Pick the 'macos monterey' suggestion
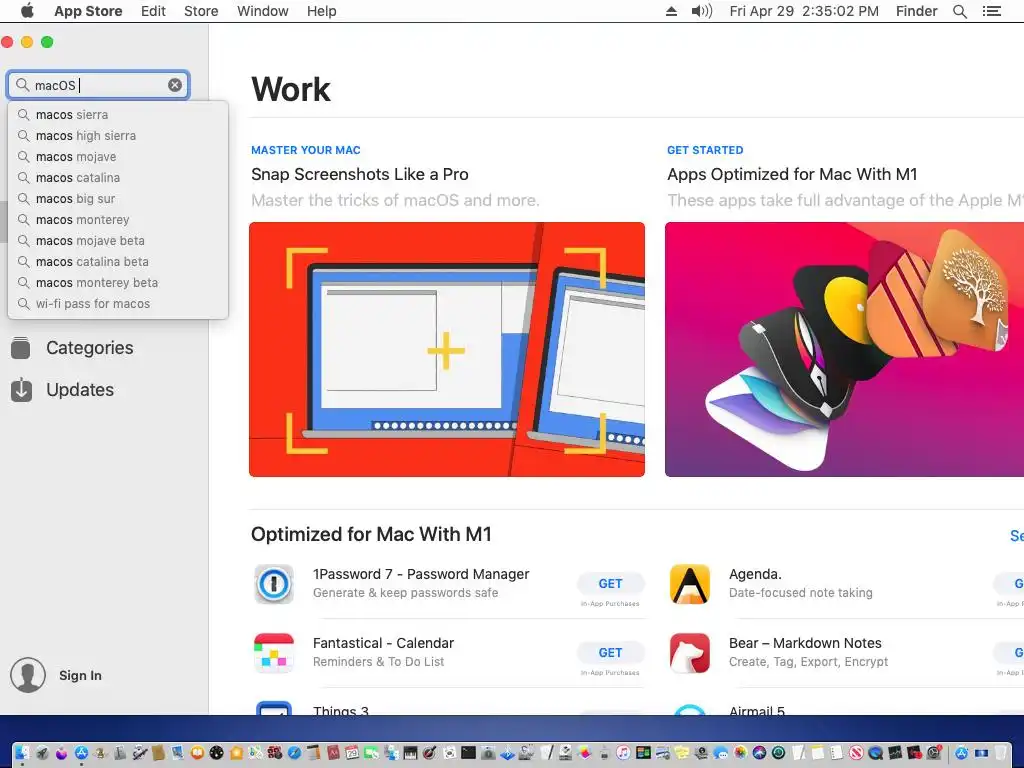This screenshot has width=1024, height=768. [118, 219]
